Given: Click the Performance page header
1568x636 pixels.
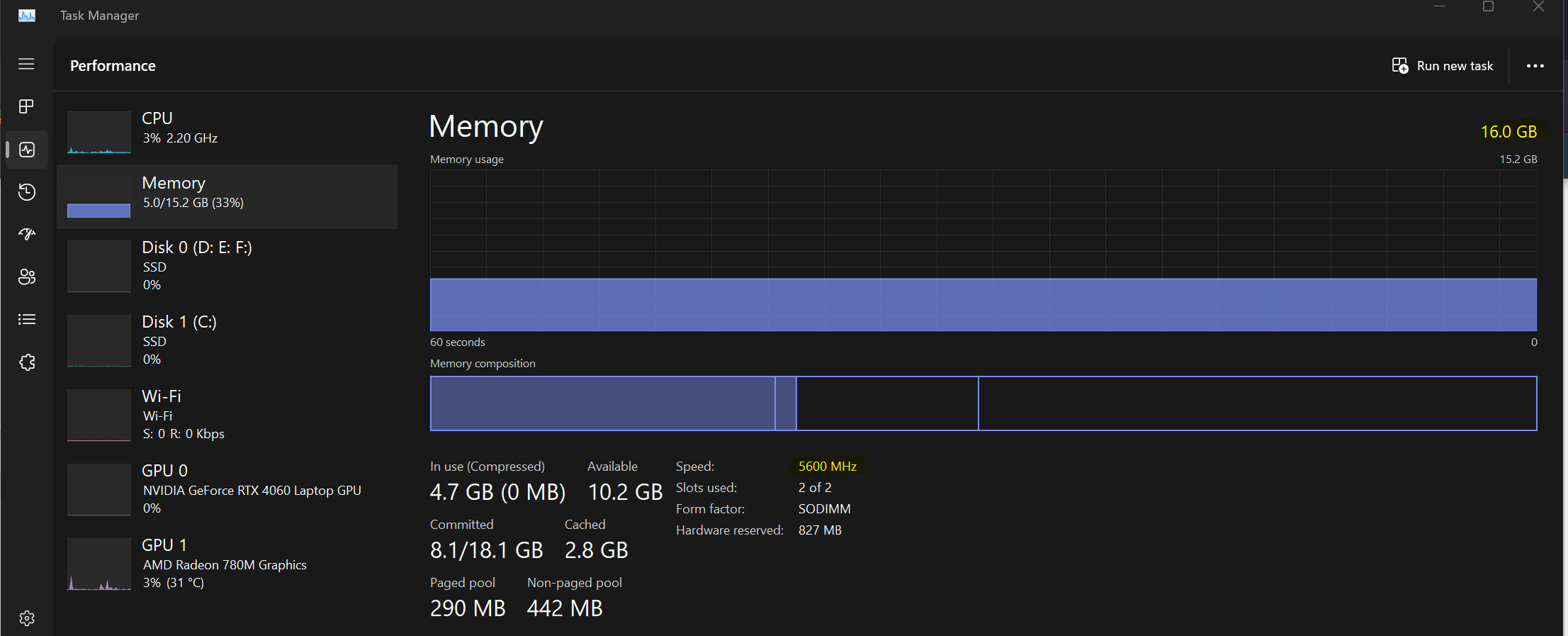Looking at the screenshot, I should tap(113, 66).
